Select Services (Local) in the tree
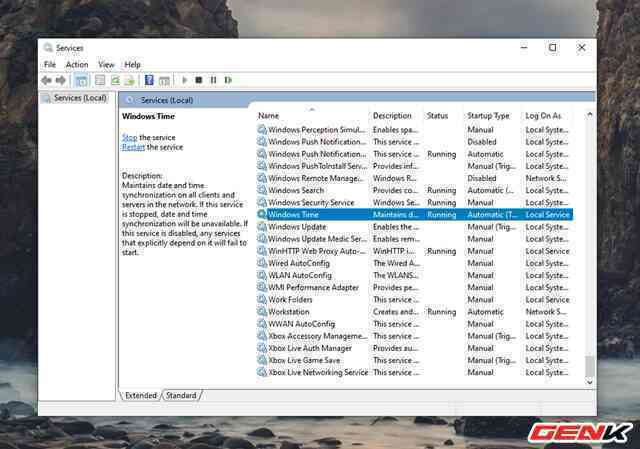640x449 pixels. tap(80, 98)
